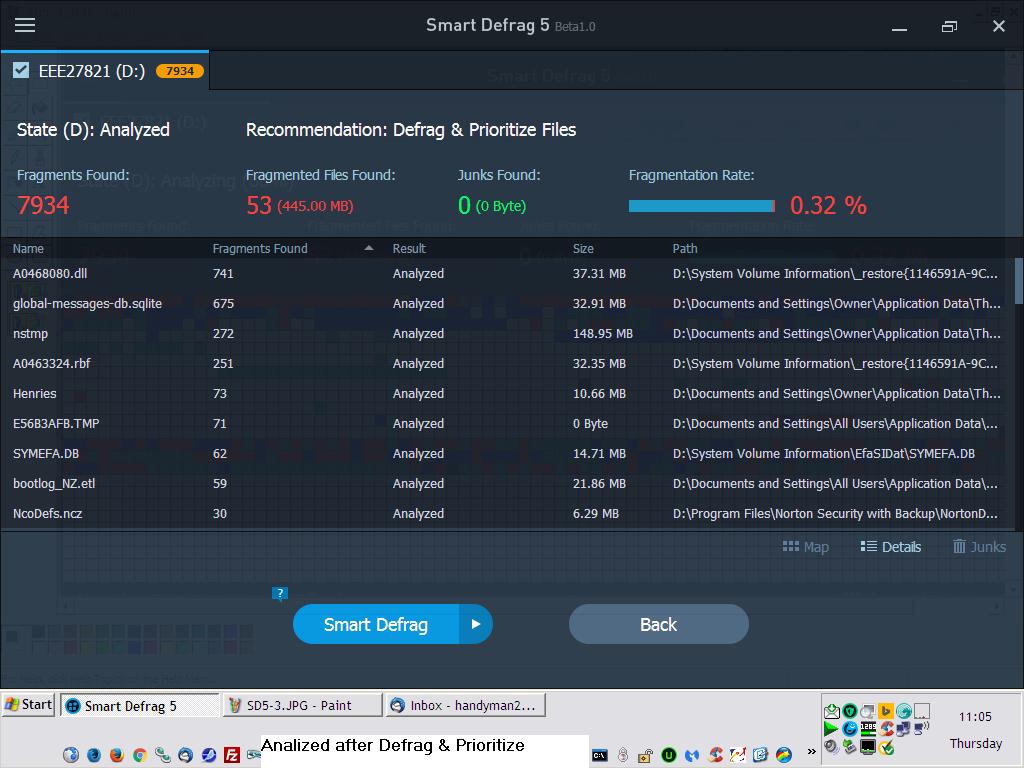Select the Henries file entry
Viewport: 1024px width, 768px height.
(507, 394)
